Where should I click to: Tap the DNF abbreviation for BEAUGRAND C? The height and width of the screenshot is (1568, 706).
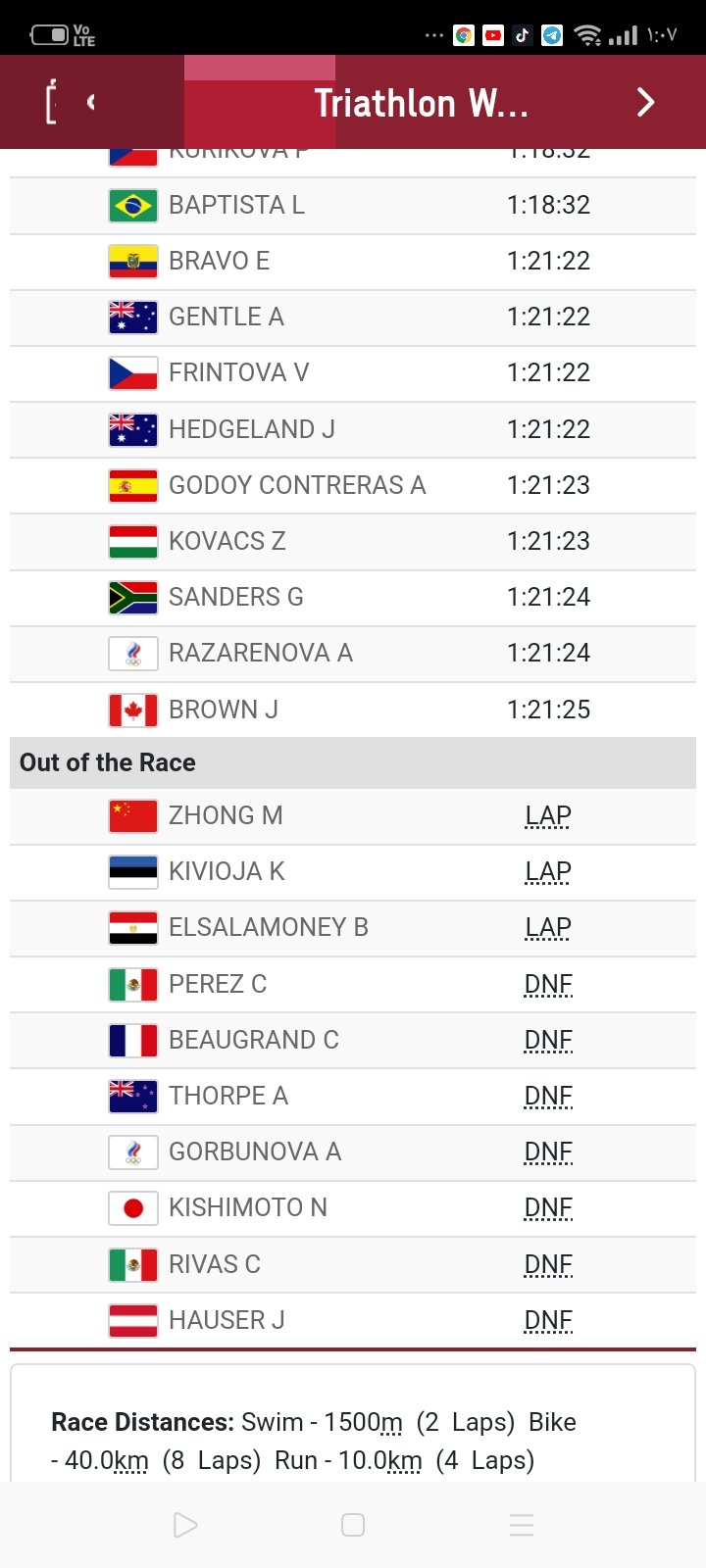click(548, 1040)
